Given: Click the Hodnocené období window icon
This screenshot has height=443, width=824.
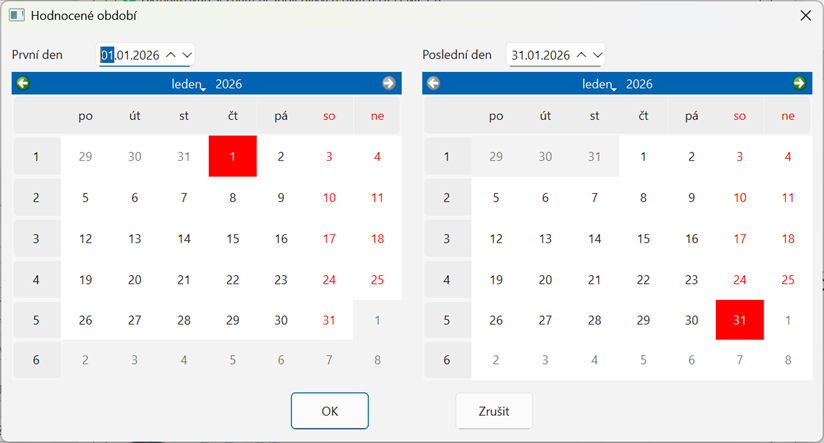Looking at the screenshot, I should [x=16, y=16].
